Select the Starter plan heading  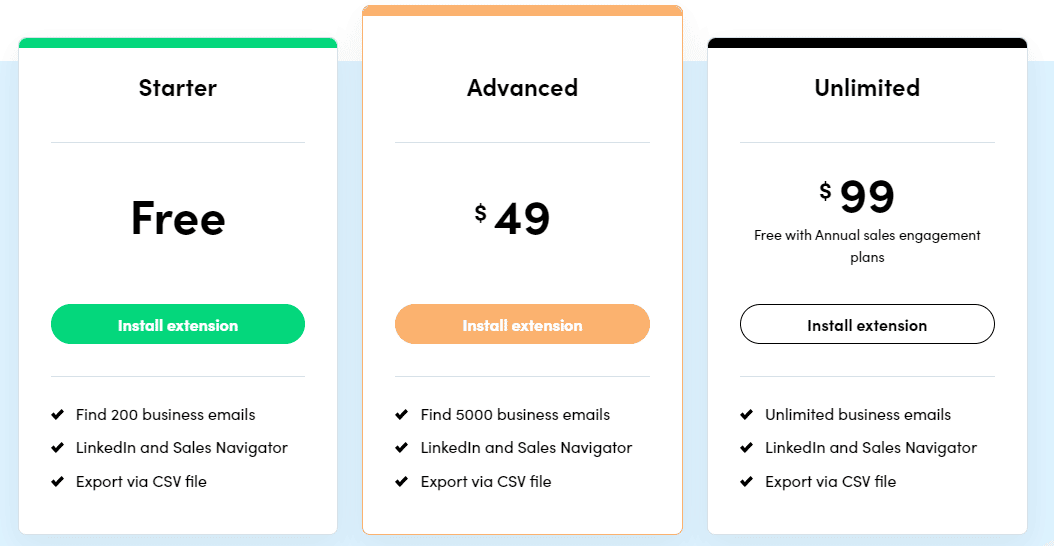pyautogui.click(x=177, y=87)
